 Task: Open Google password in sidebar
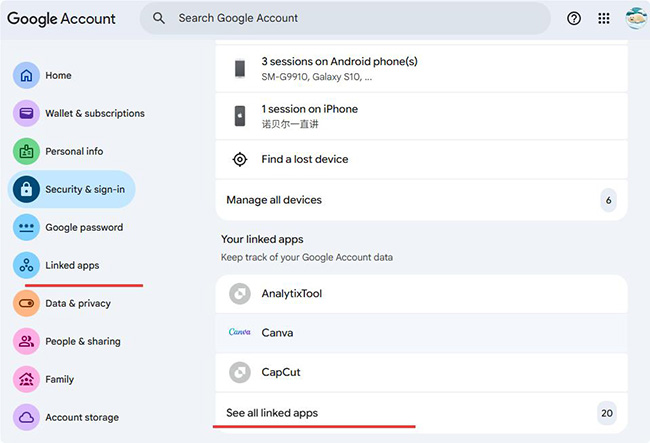pyautogui.click(x=84, y=227)
